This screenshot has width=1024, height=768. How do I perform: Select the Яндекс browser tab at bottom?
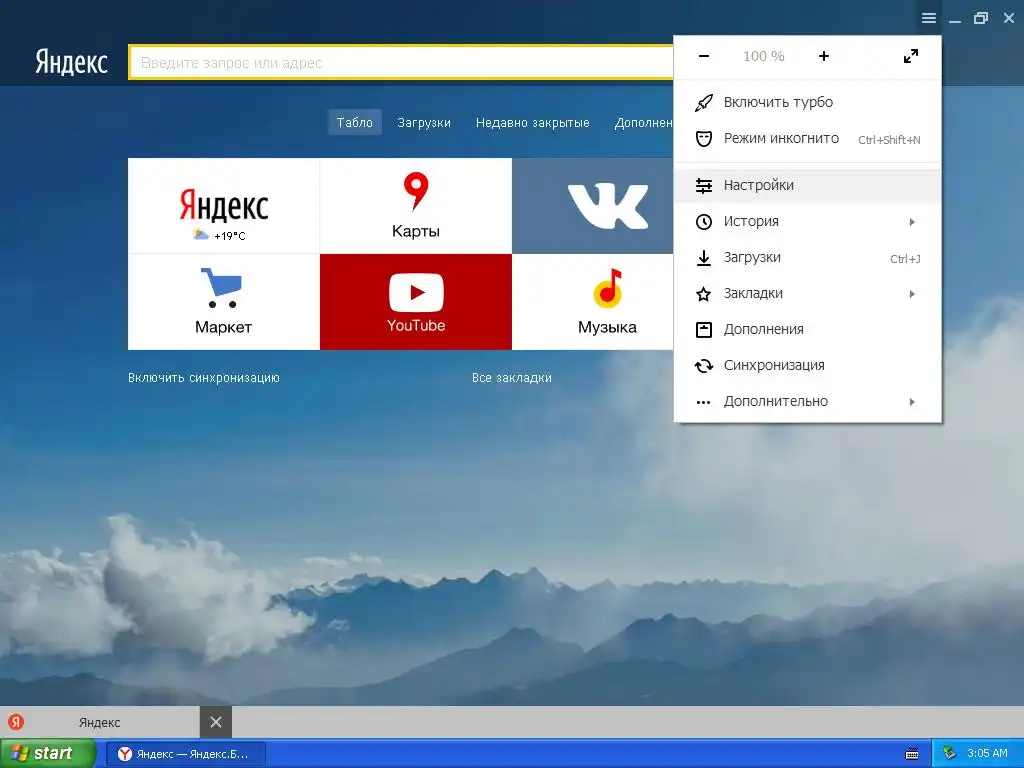pyautogui.click(x=100, y=722)
